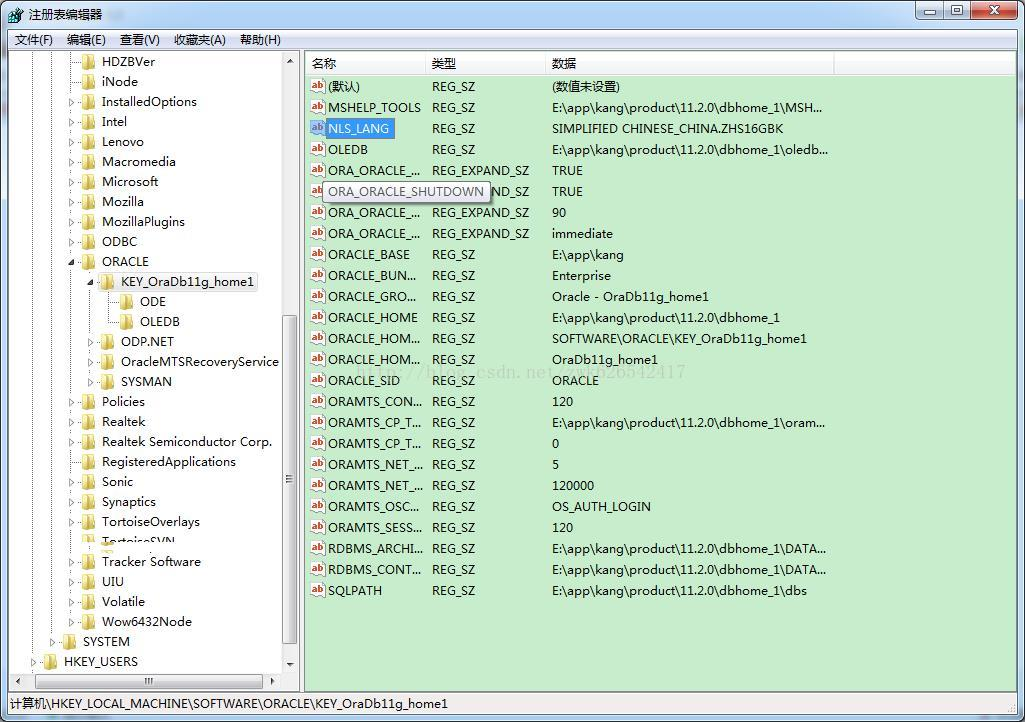Click the Policies folder icon
The height and width of the screenshot is (722, 1025).
pos(89,402)
